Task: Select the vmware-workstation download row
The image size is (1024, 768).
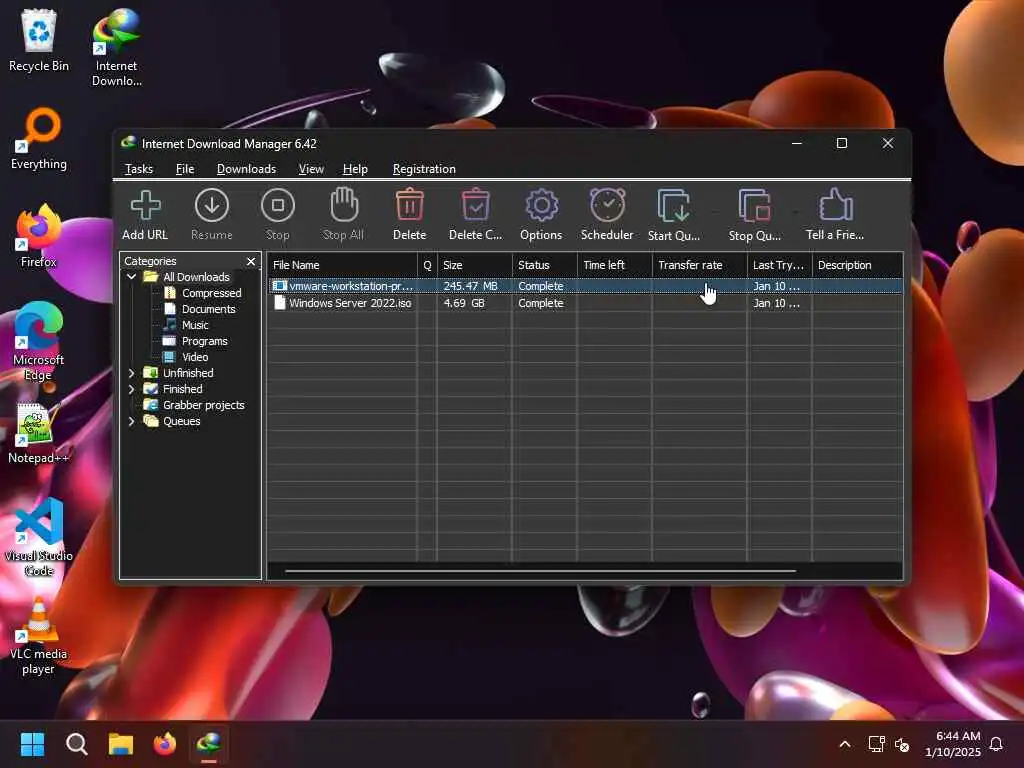Action: (585, 286)
